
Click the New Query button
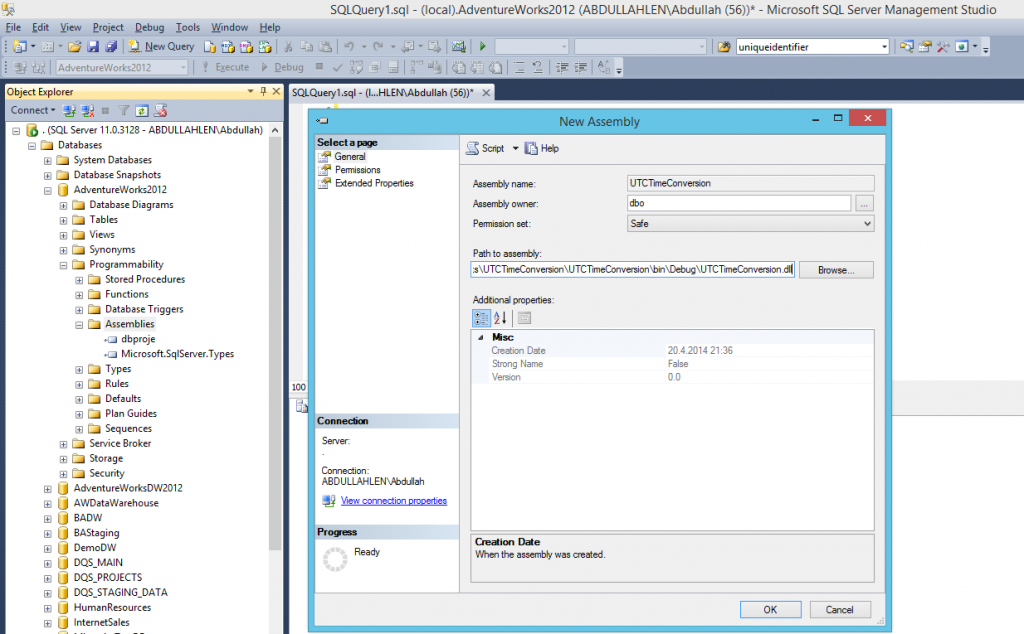click(161, 46)
